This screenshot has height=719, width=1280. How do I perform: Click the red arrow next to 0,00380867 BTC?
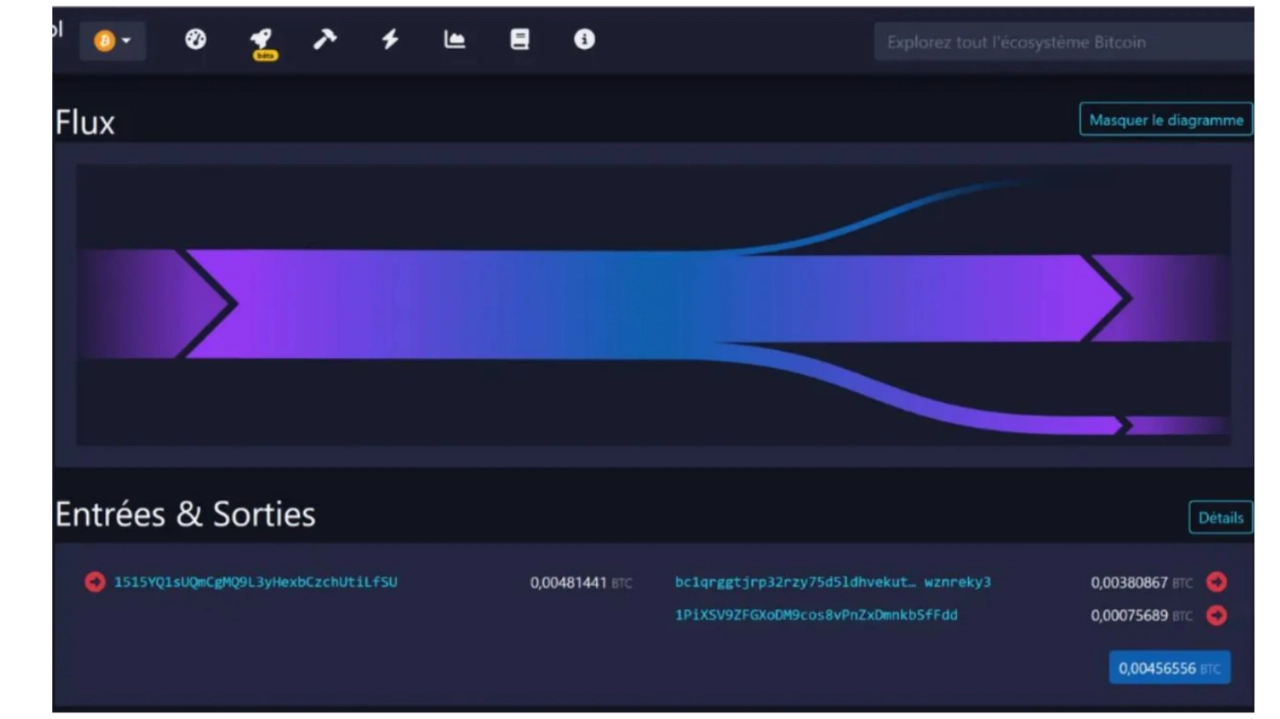point(1216,582)
